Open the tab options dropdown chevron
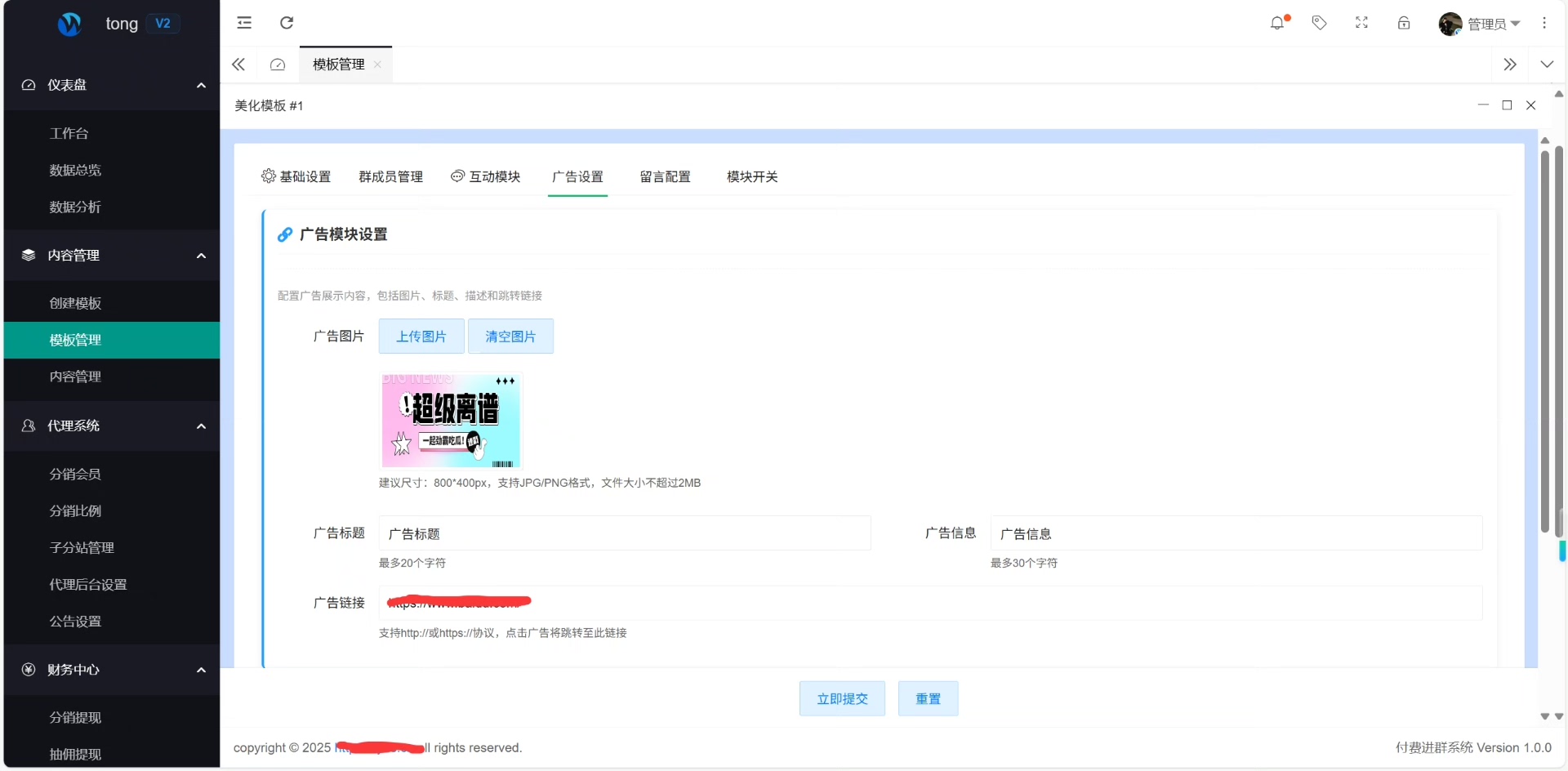Viewport: 1568px width, 771px height. click(x=1547, y=65)
